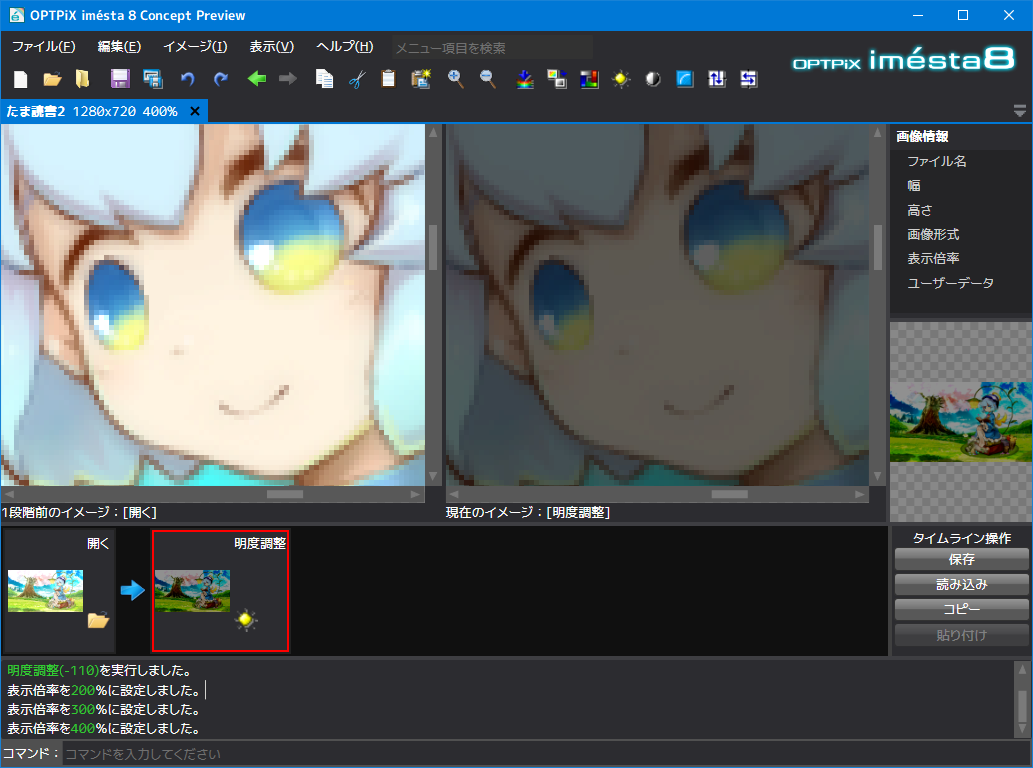Zoom out with magnifier minus icon

(488, 80)
